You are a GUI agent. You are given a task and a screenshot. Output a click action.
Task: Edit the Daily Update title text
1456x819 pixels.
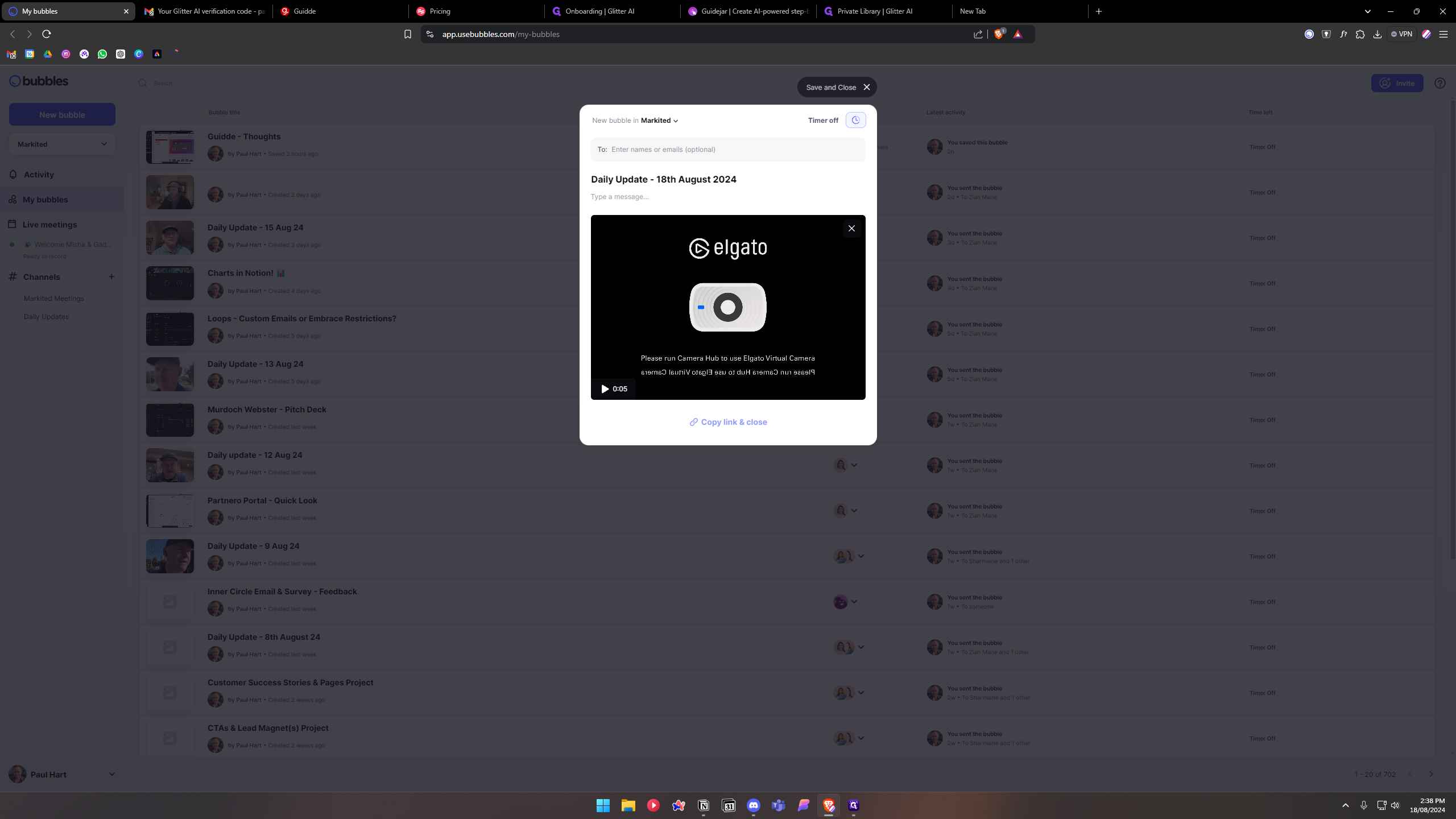(664, 179)
